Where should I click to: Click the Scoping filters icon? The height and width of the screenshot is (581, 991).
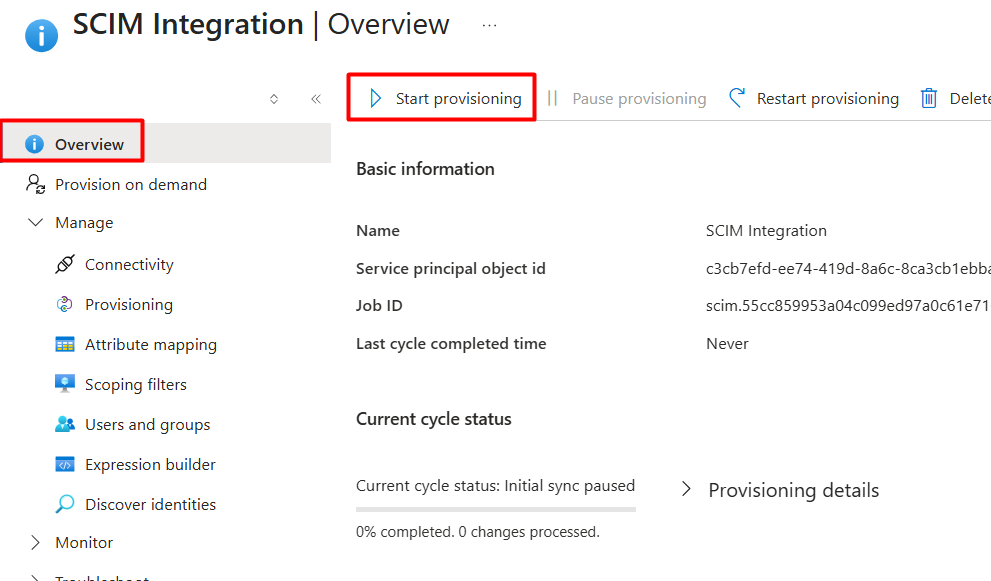64,384
